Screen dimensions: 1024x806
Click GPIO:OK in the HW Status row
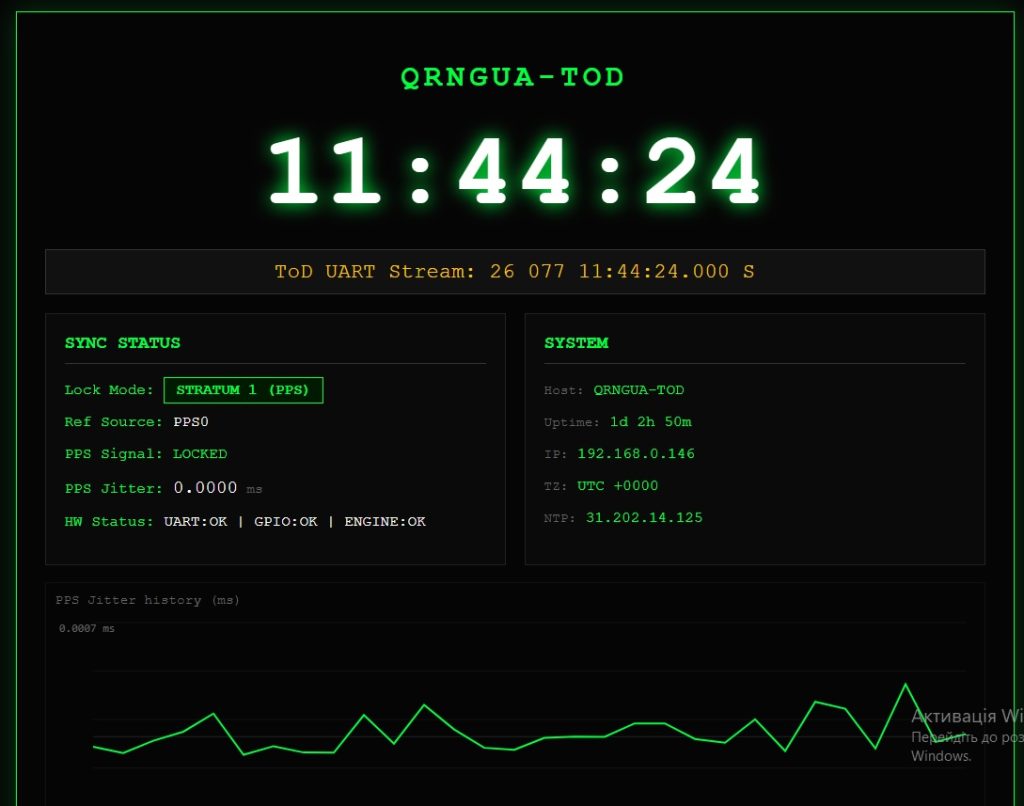pyautogui.click(x=286, y=521)
